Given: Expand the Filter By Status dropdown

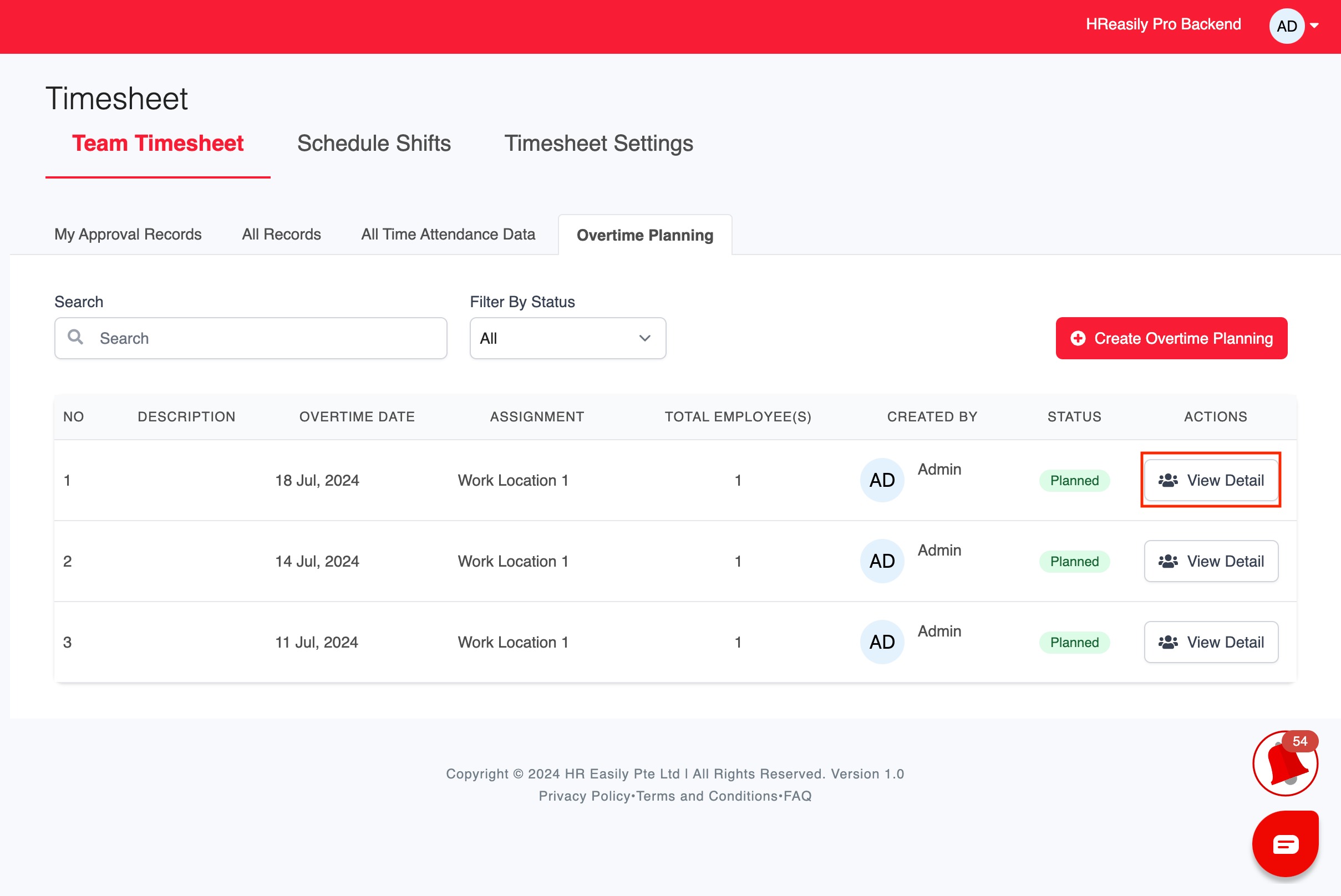Looking at the screenshot, I should [x=567, y=338].
